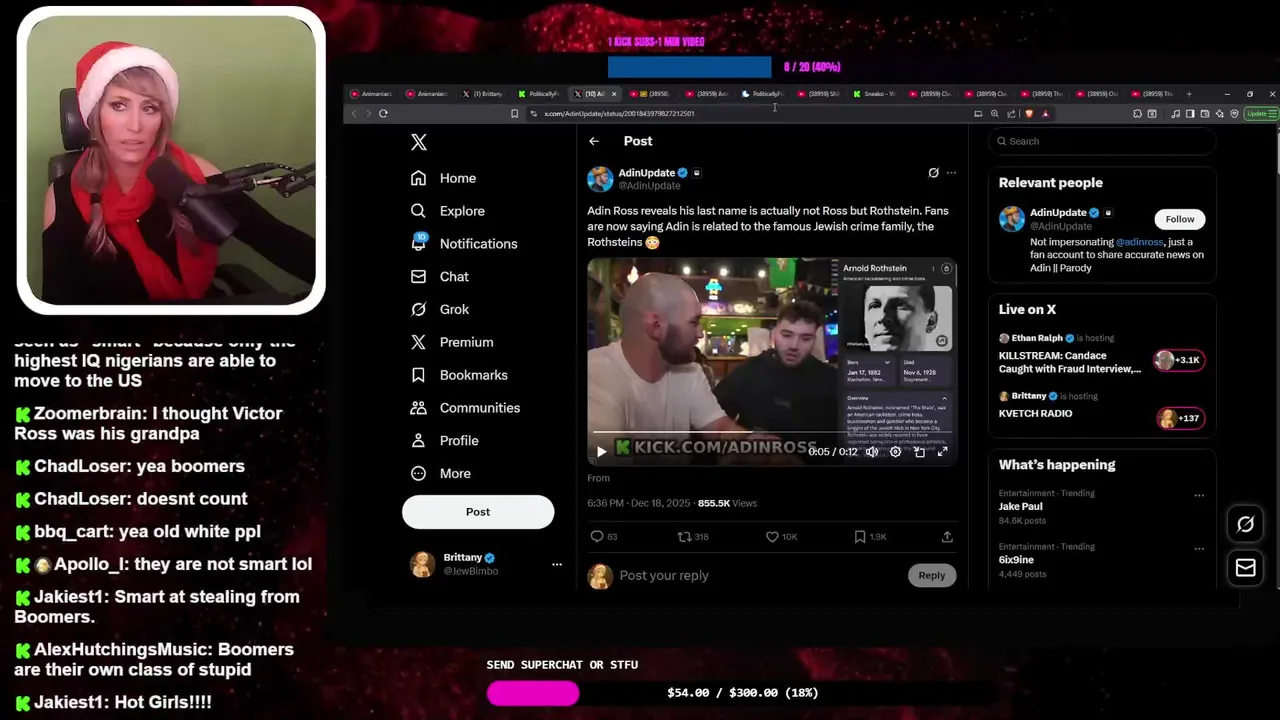Click the @adinross mention link
The width and height of the screenshot is (1280, 720).
point(1139,242)
